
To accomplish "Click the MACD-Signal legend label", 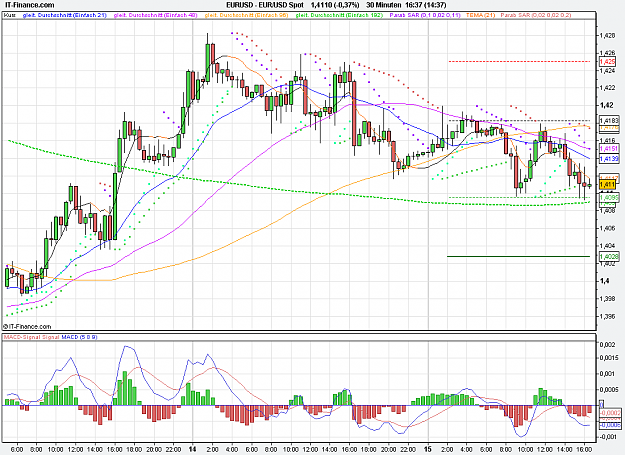I will click(22, 337).
